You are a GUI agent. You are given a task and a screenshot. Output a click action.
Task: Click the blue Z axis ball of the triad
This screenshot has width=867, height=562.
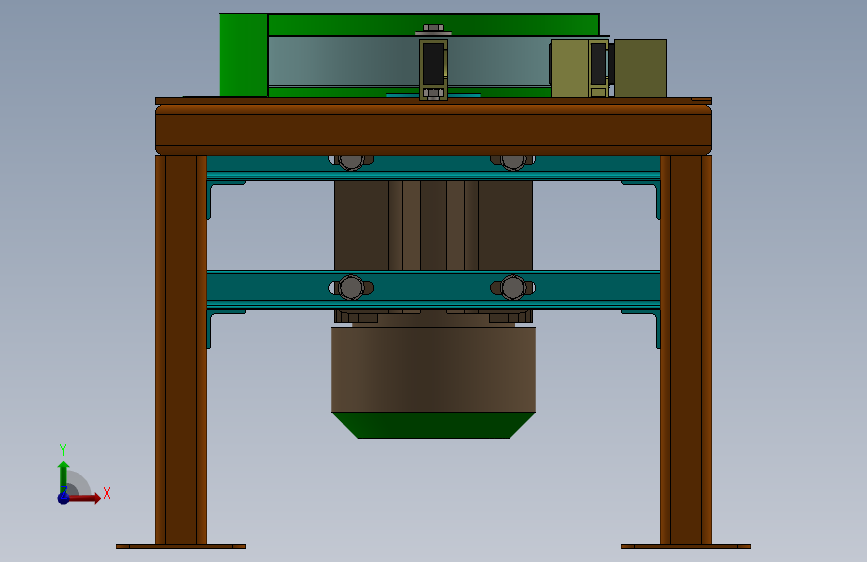(x=64, y=498)
